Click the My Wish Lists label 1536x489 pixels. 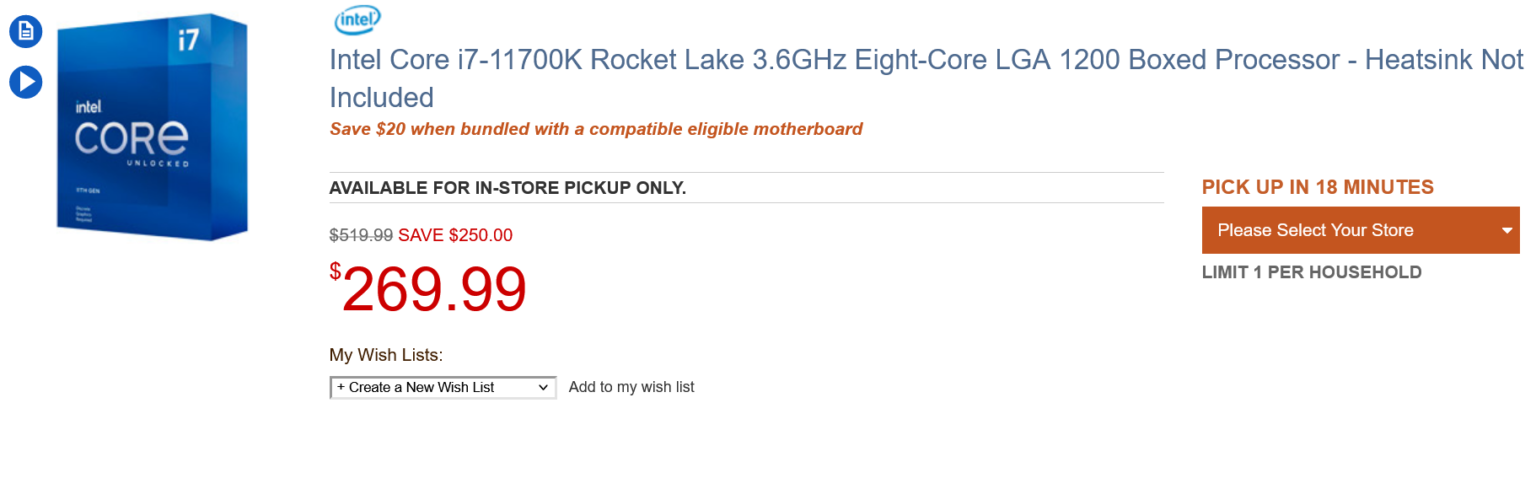tap(386, 354)
